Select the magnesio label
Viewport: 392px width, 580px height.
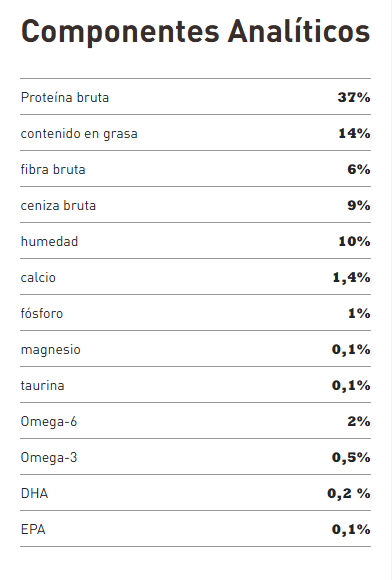(x=50, y=350)
